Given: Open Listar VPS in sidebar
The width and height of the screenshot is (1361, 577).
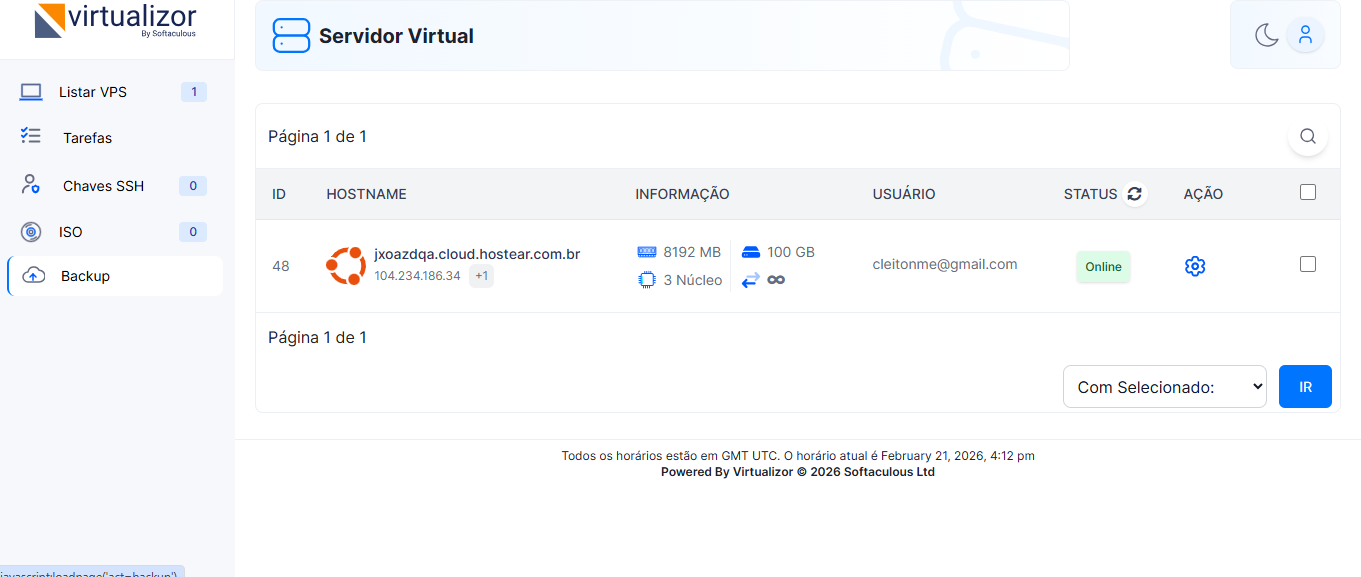Looking at the screenshot, I should [93, 92].
